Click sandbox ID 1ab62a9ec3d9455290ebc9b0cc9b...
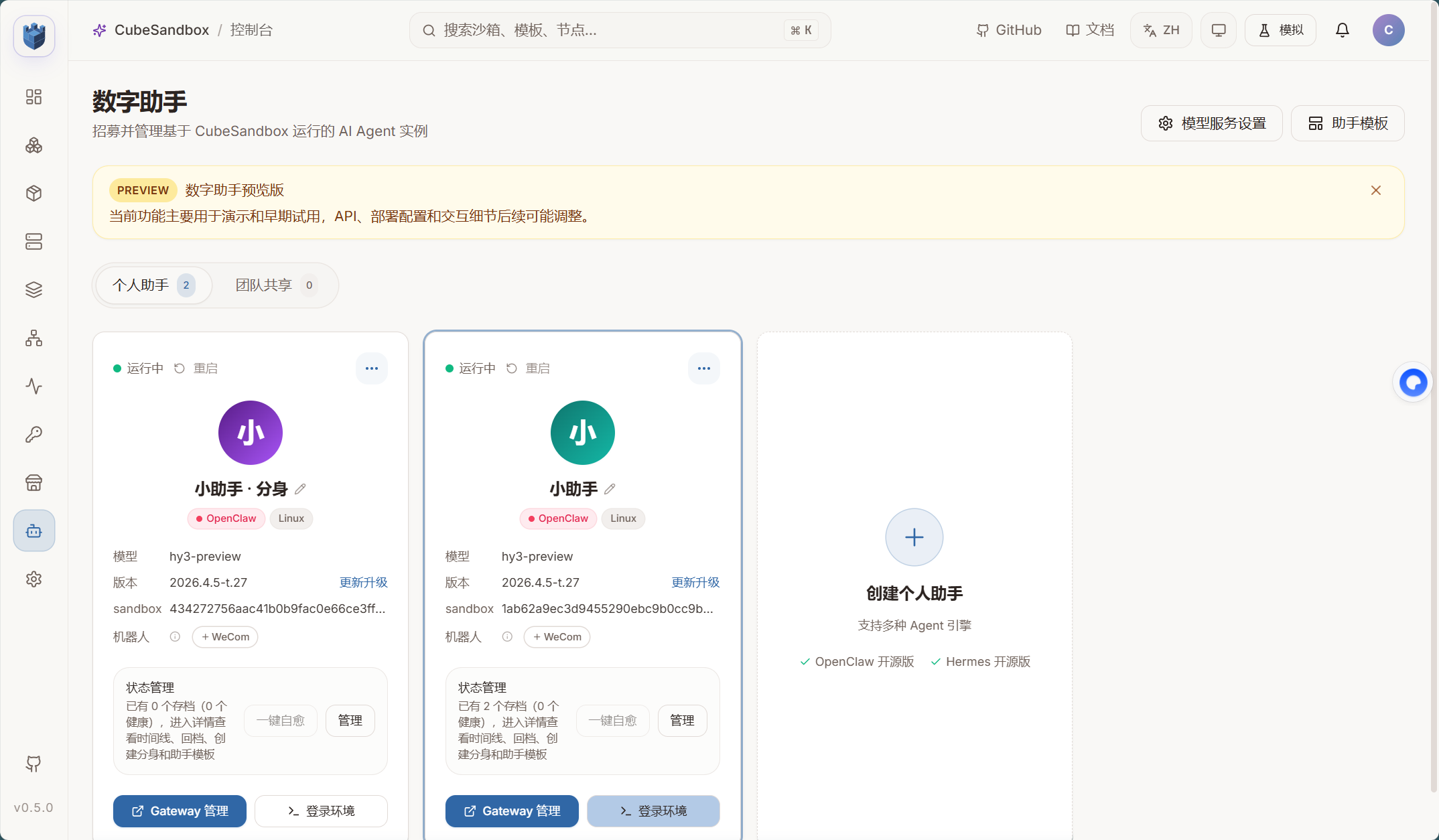Screen dimensions: 1439x840 608,609
